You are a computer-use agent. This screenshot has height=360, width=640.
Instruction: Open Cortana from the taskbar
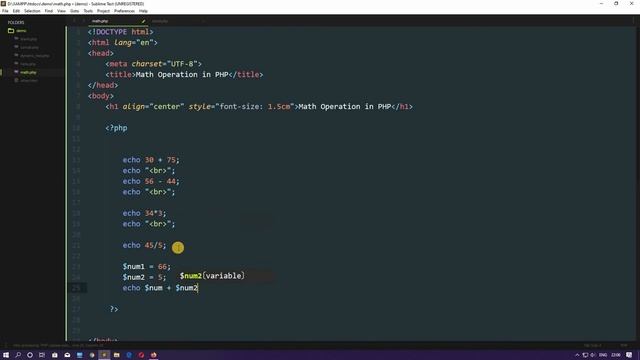(30, 355)
